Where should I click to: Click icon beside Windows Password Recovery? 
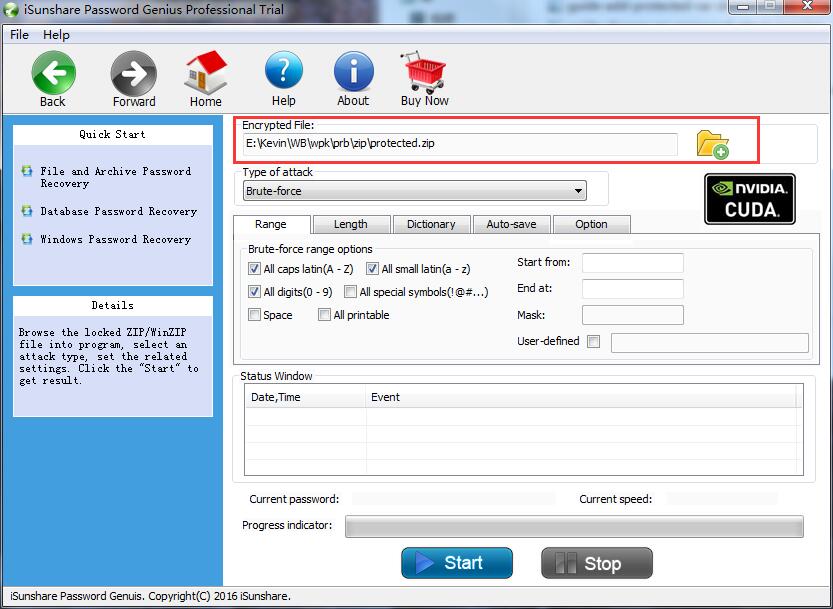coord(27,239)
